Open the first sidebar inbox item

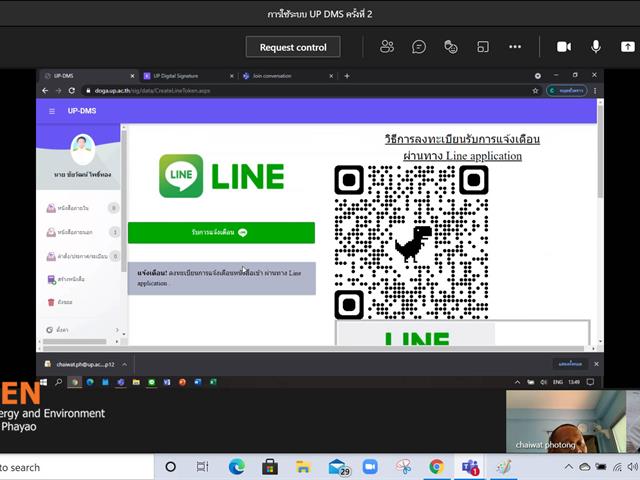82,208
